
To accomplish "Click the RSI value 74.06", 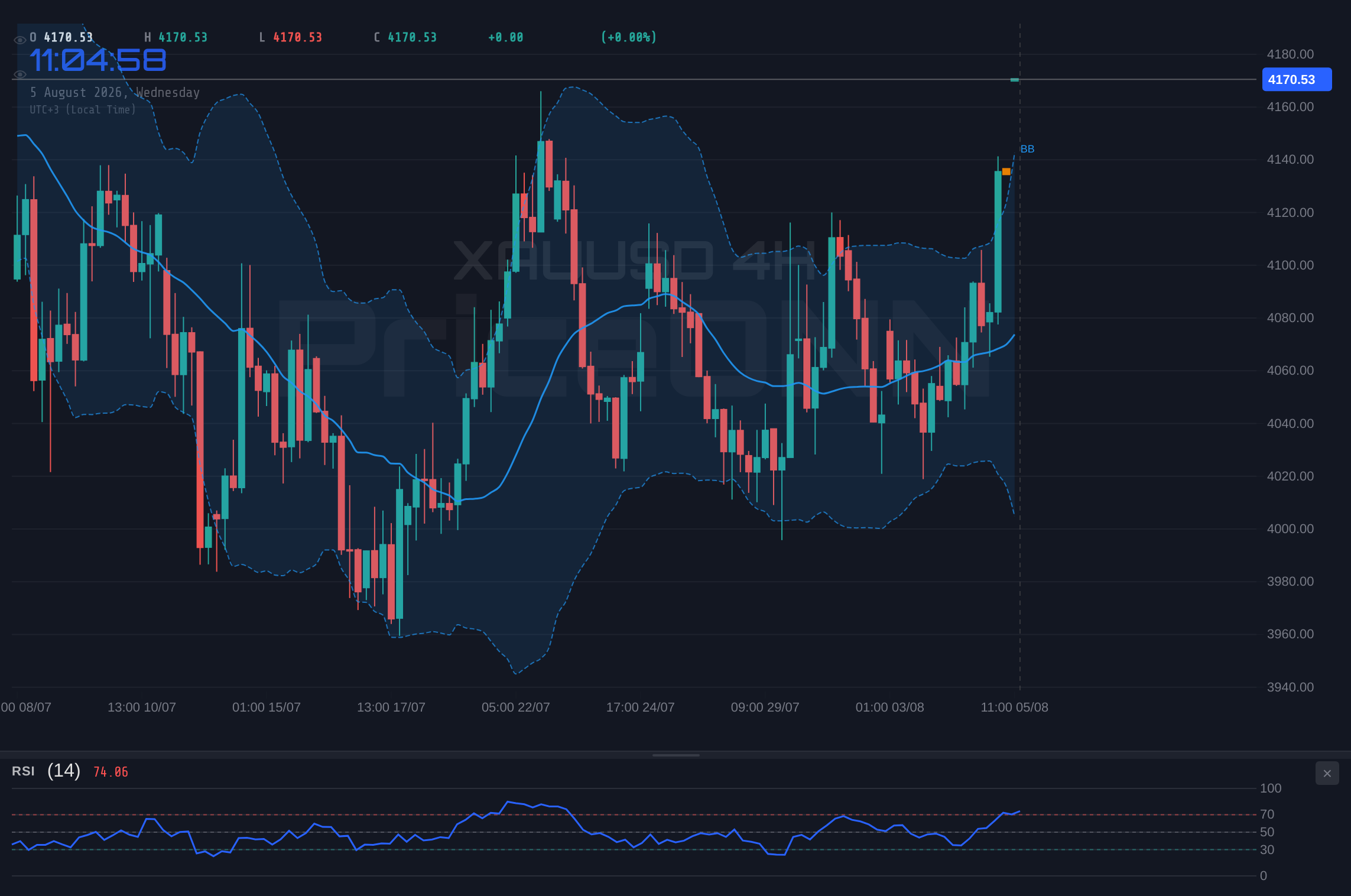I will [x=111, y=772].
